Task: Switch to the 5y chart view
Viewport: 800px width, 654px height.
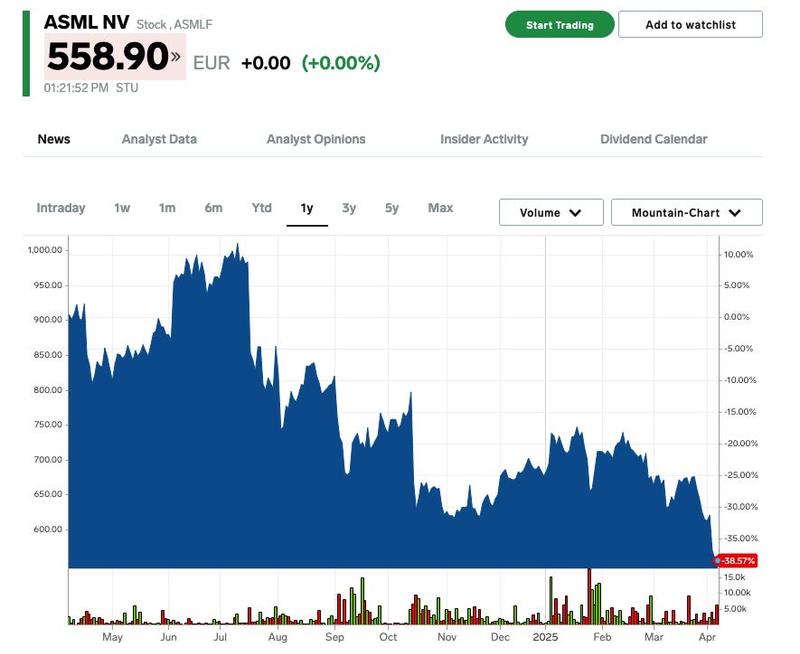Action: [x=392, y=208]
